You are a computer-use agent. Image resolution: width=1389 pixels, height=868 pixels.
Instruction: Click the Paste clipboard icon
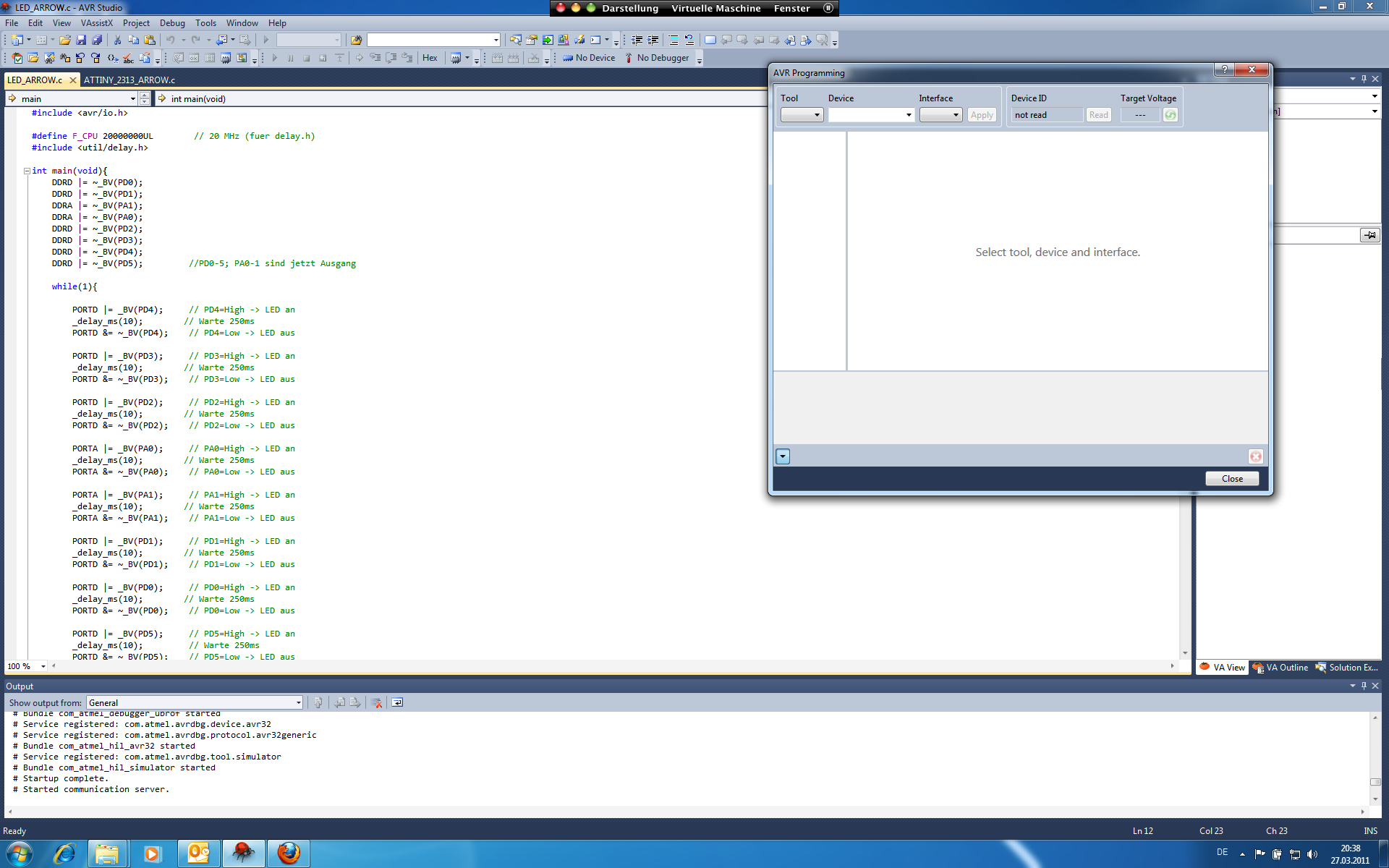(x=150, y=40)
